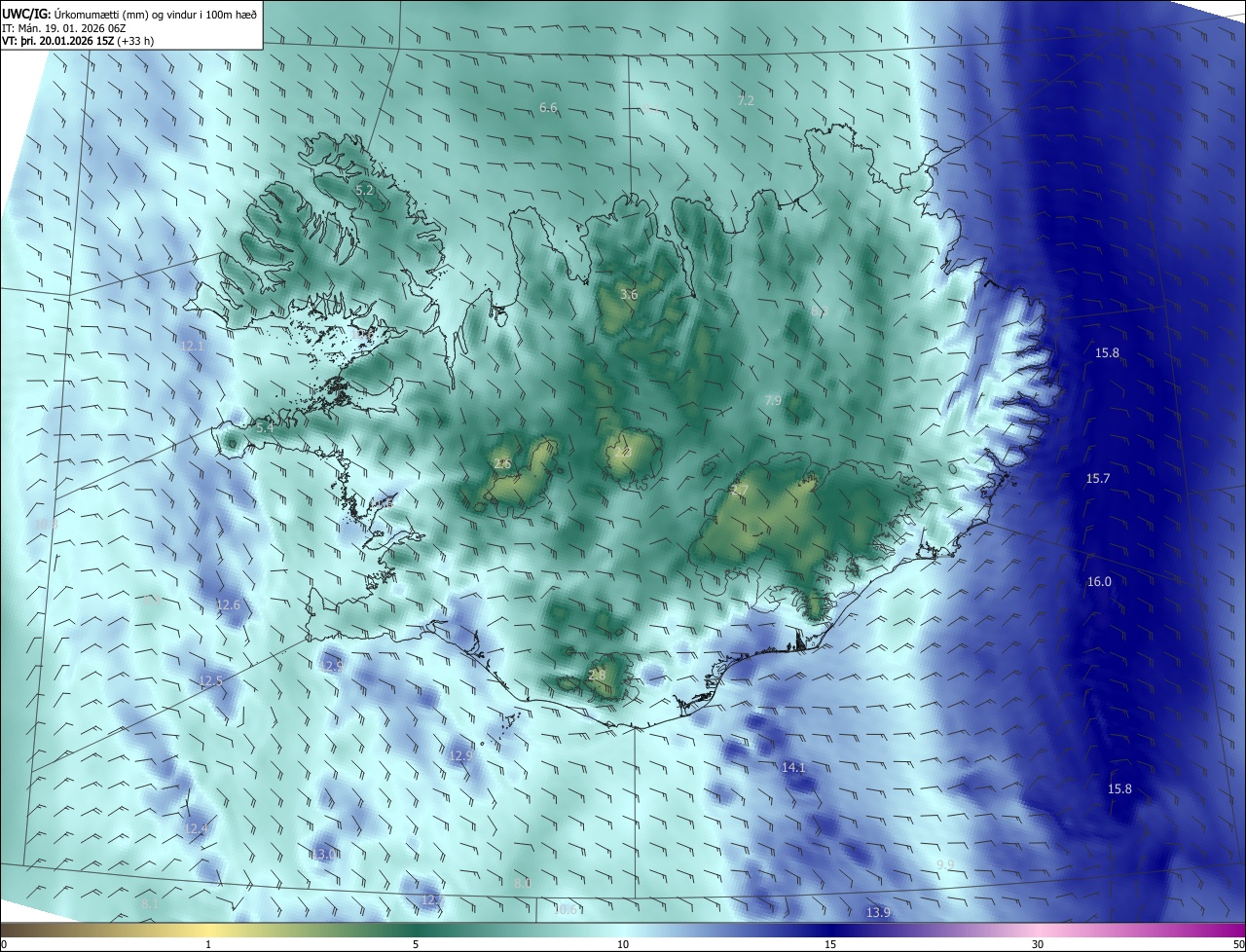
Task: Click the 12.5 value label
Action: click(211, 679)
